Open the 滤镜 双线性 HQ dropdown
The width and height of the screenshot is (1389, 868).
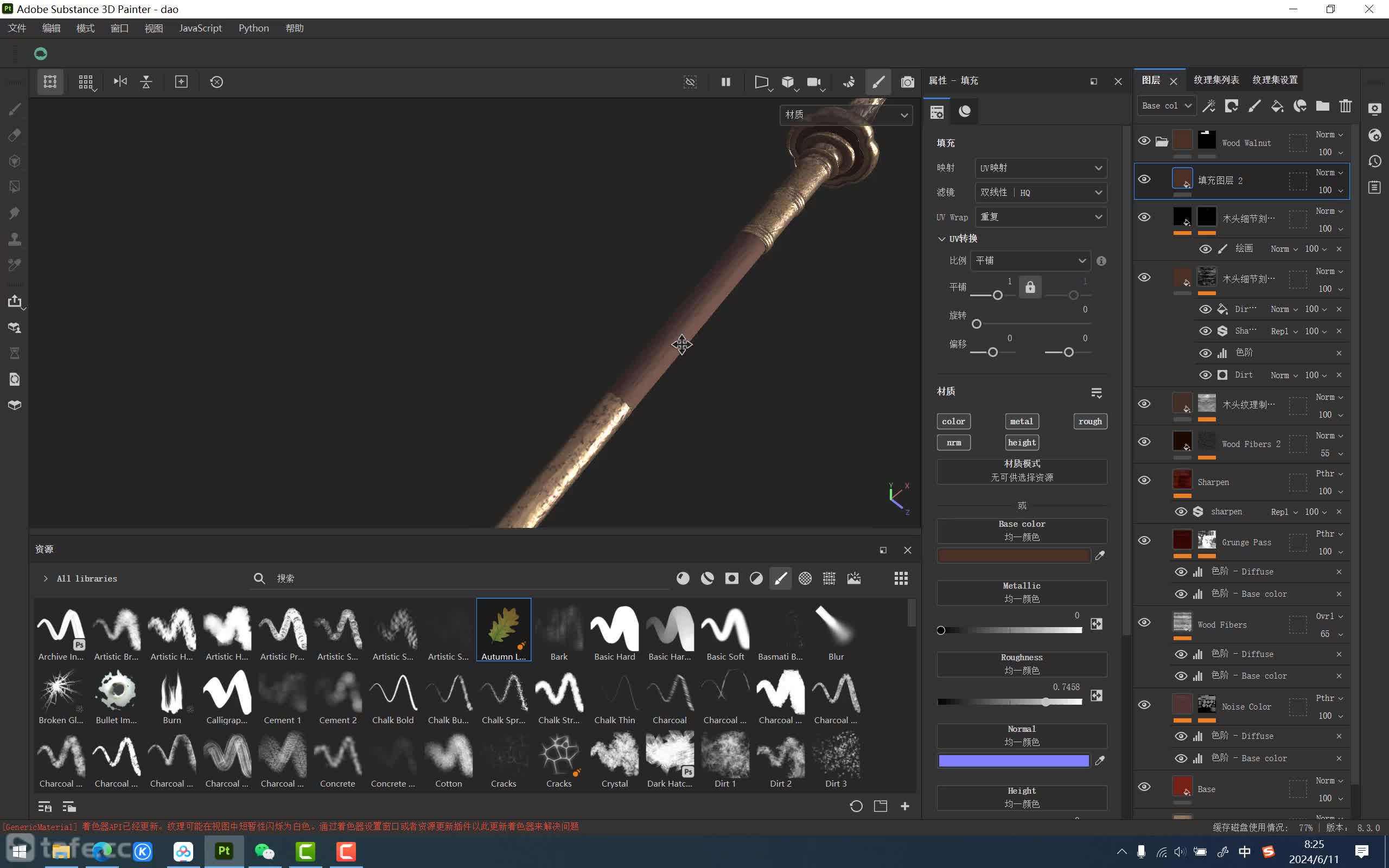(x=1041, y=192)
